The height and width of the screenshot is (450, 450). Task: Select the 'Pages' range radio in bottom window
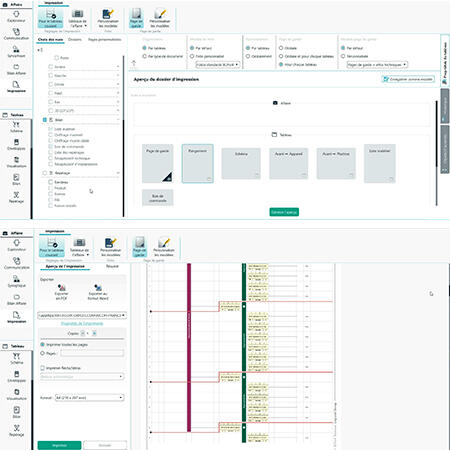(x=43, y=353)
